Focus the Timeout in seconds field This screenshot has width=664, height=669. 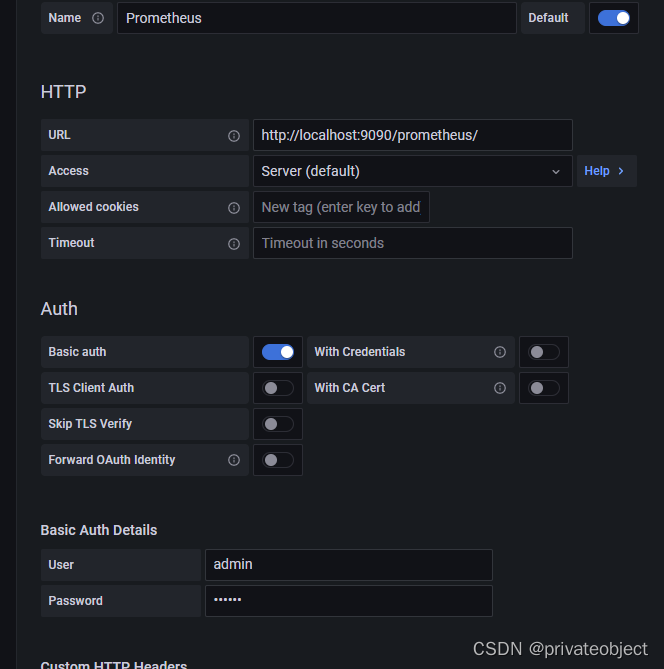[x=412, y=243]
